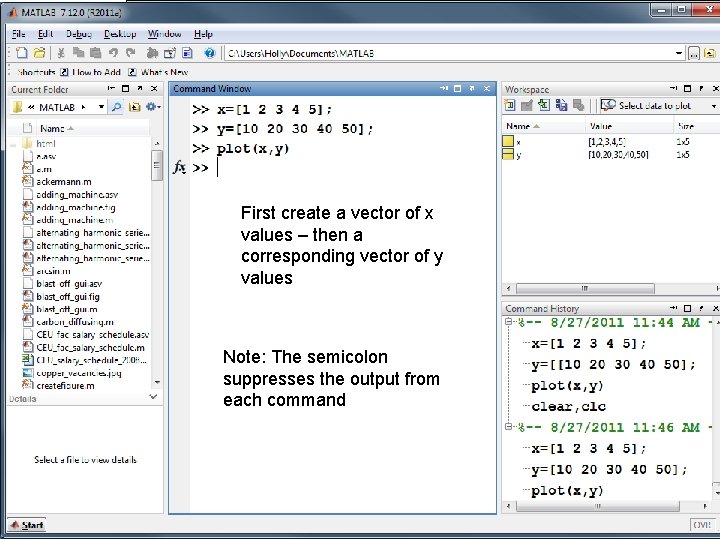Open the Debug menu
The height and width of the screenshot is (540, 720).
click(x=79, y=34)
